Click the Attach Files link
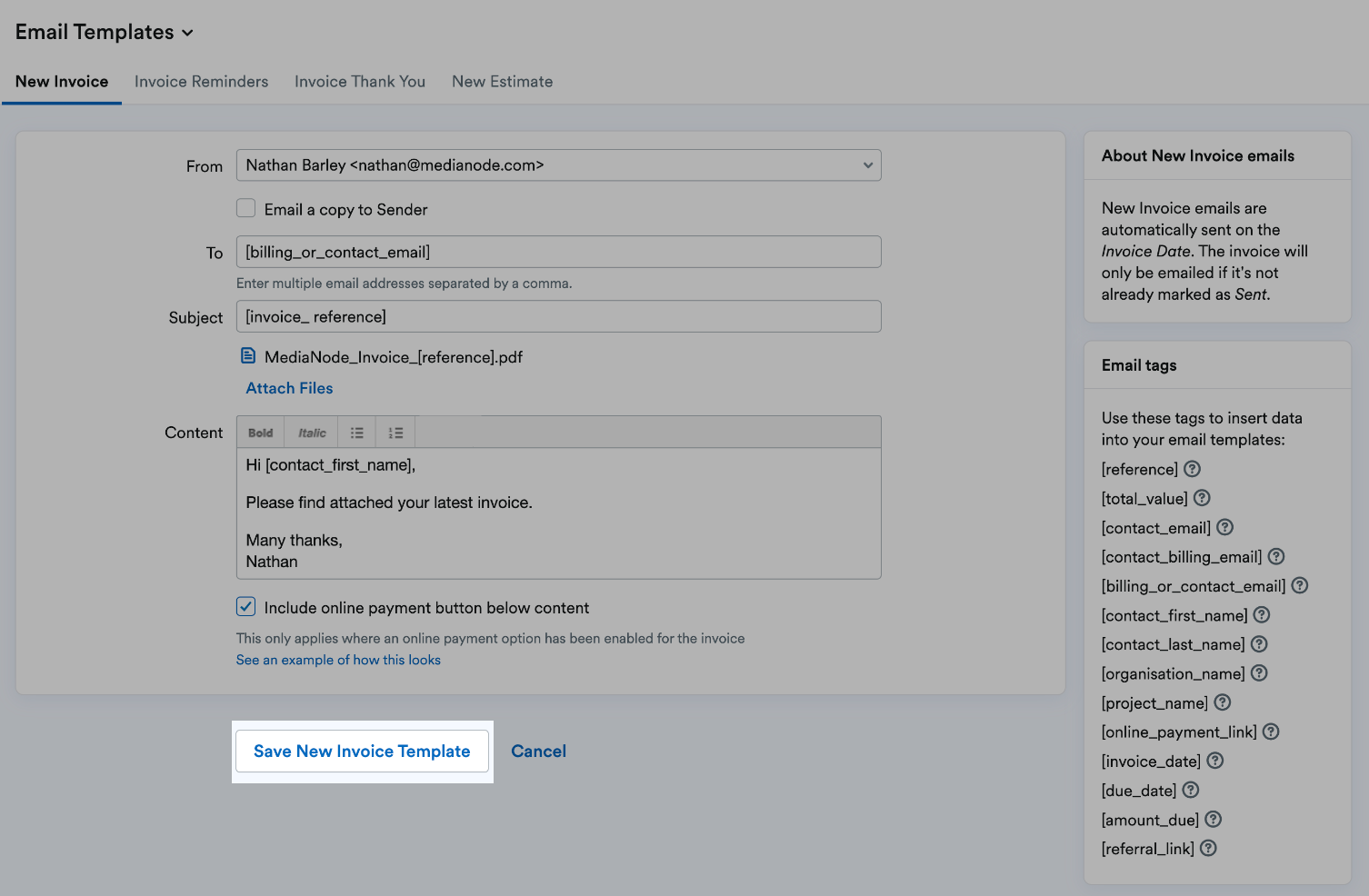The width and height of the screenshot is (1369, 896). pyautogui.click(x=289, y=388)
